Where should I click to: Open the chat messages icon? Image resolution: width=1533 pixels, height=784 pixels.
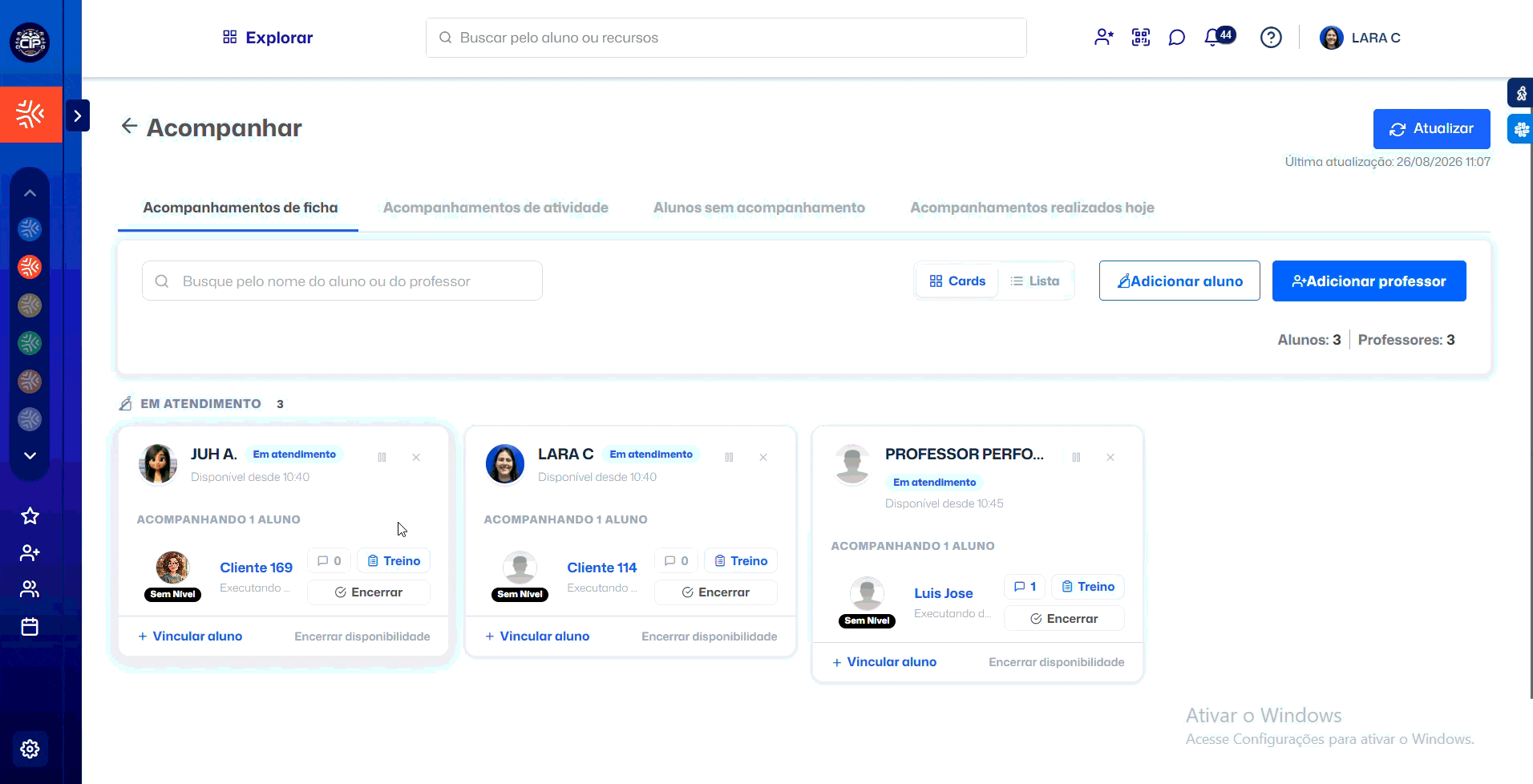(1177, 38)
